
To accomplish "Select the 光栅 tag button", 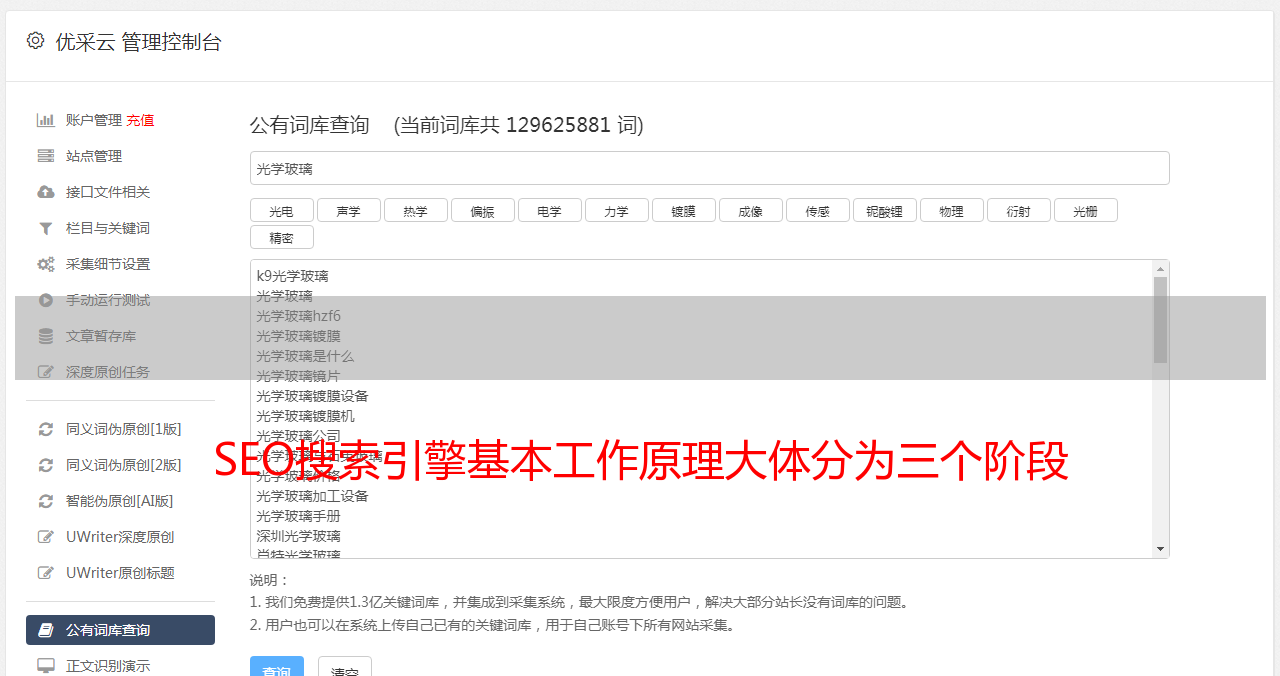I will point(1085,211).
